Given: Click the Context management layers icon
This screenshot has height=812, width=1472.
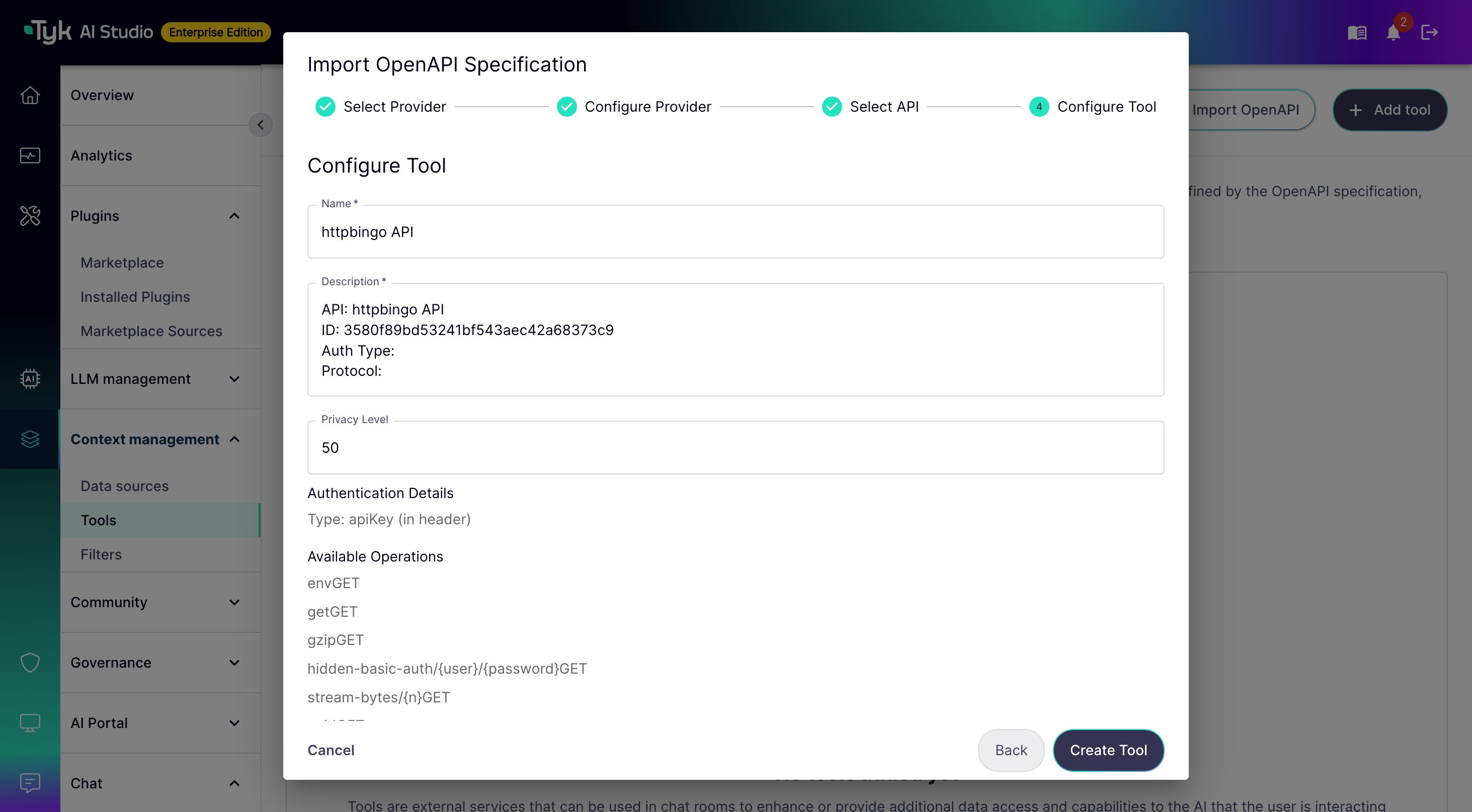Looking at the screenshot, I should click(30, 439).
